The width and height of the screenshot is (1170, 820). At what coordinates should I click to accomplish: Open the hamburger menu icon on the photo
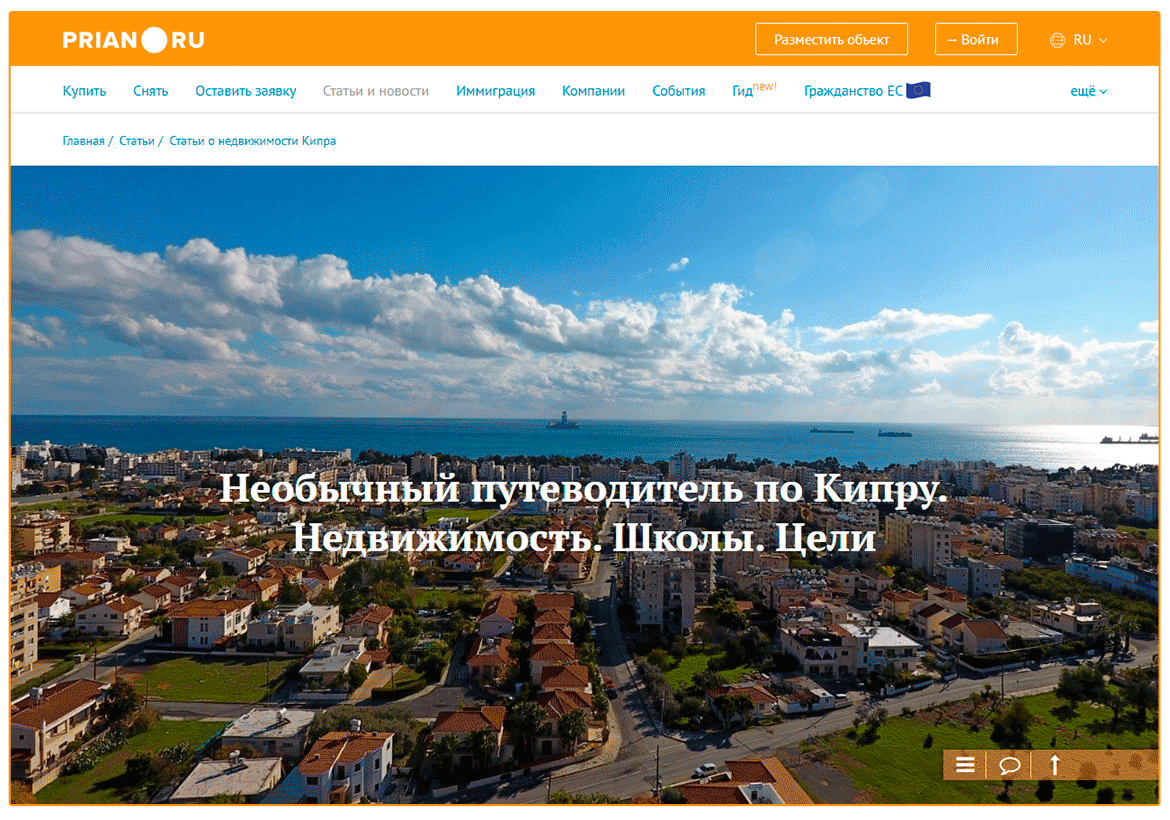[965, 765]
